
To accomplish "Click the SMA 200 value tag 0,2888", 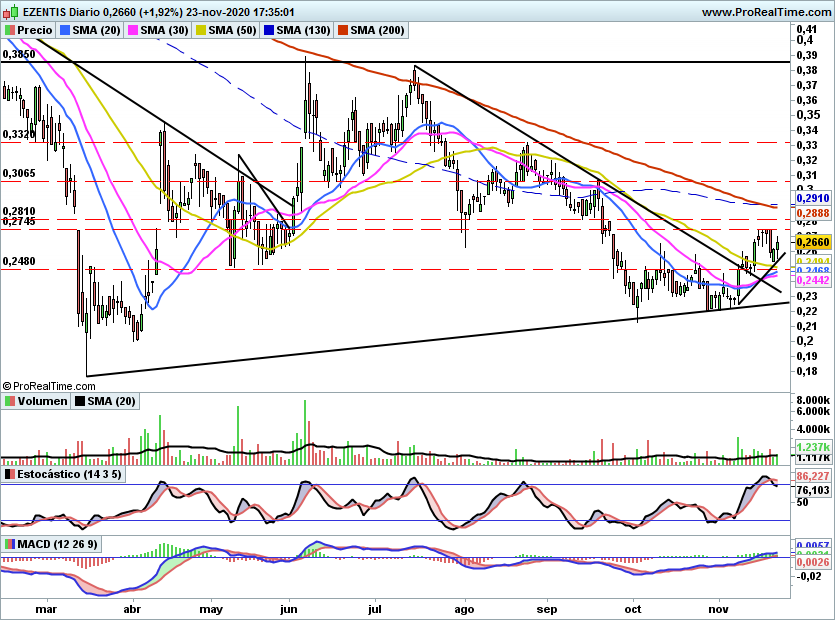I will 813,213.
